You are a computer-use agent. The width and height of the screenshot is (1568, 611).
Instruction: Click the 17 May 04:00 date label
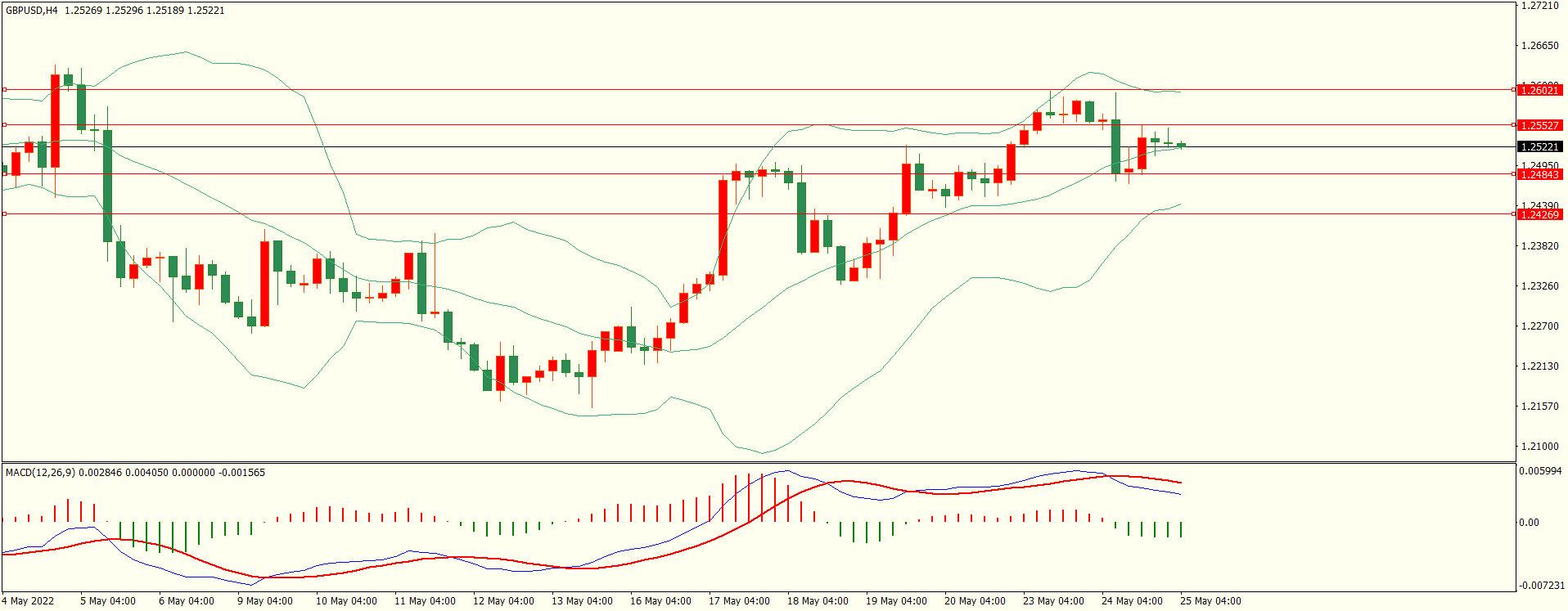[x=739, y=601]
